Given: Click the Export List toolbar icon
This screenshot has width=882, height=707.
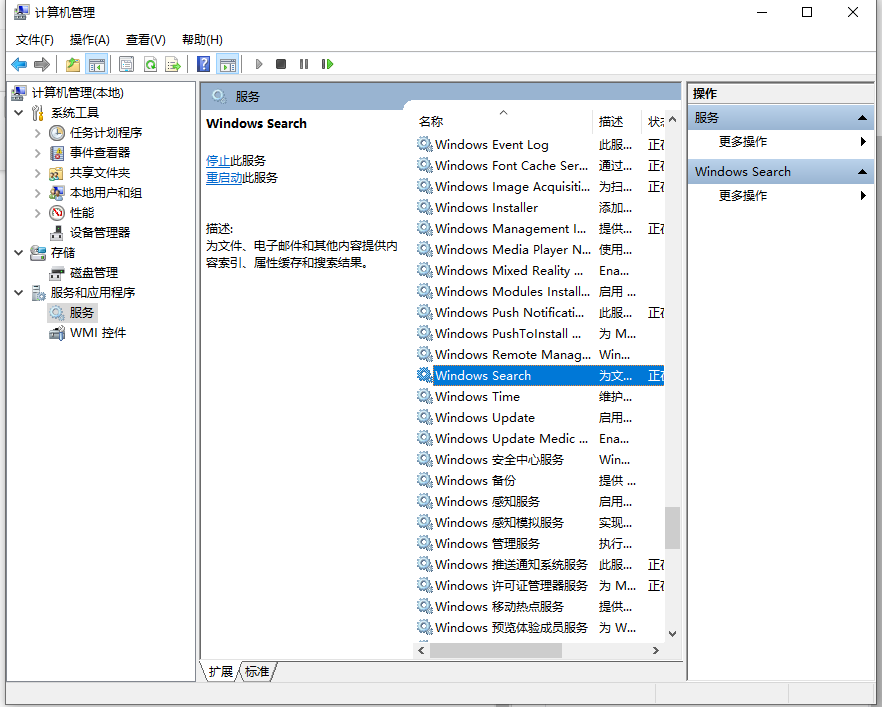Looking at the screenshot, I should (x=173, y=64).
